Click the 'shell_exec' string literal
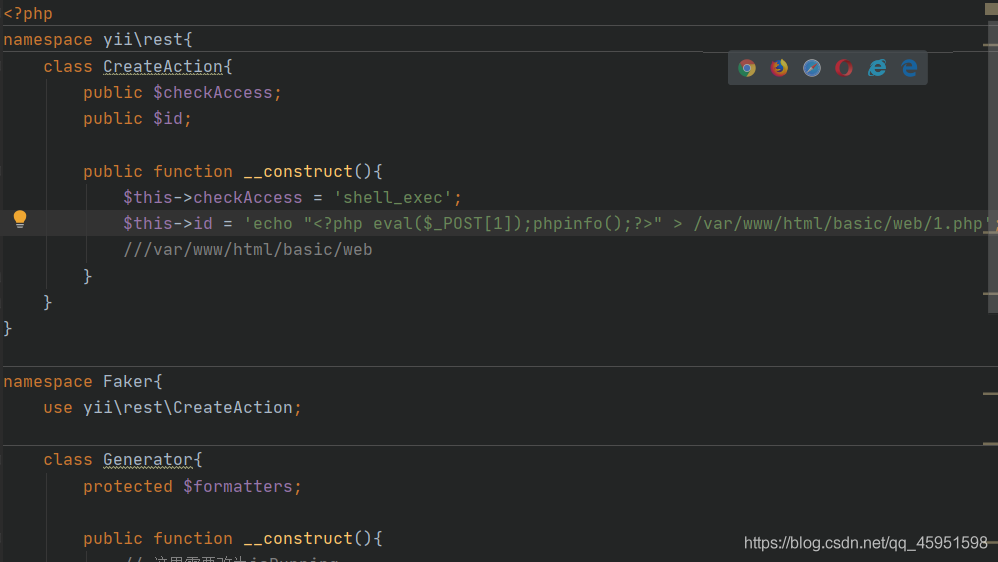Screen dimensions: 998x562 pyautogui.click(x=392, y=198)
